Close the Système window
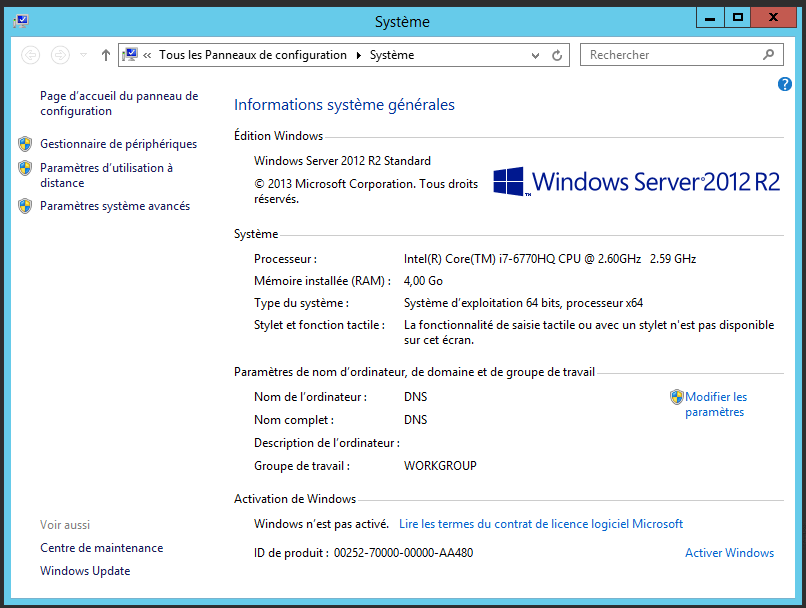The width and height of the screenshot is (806, 608). pyautogui.click(x=773, y=17)
